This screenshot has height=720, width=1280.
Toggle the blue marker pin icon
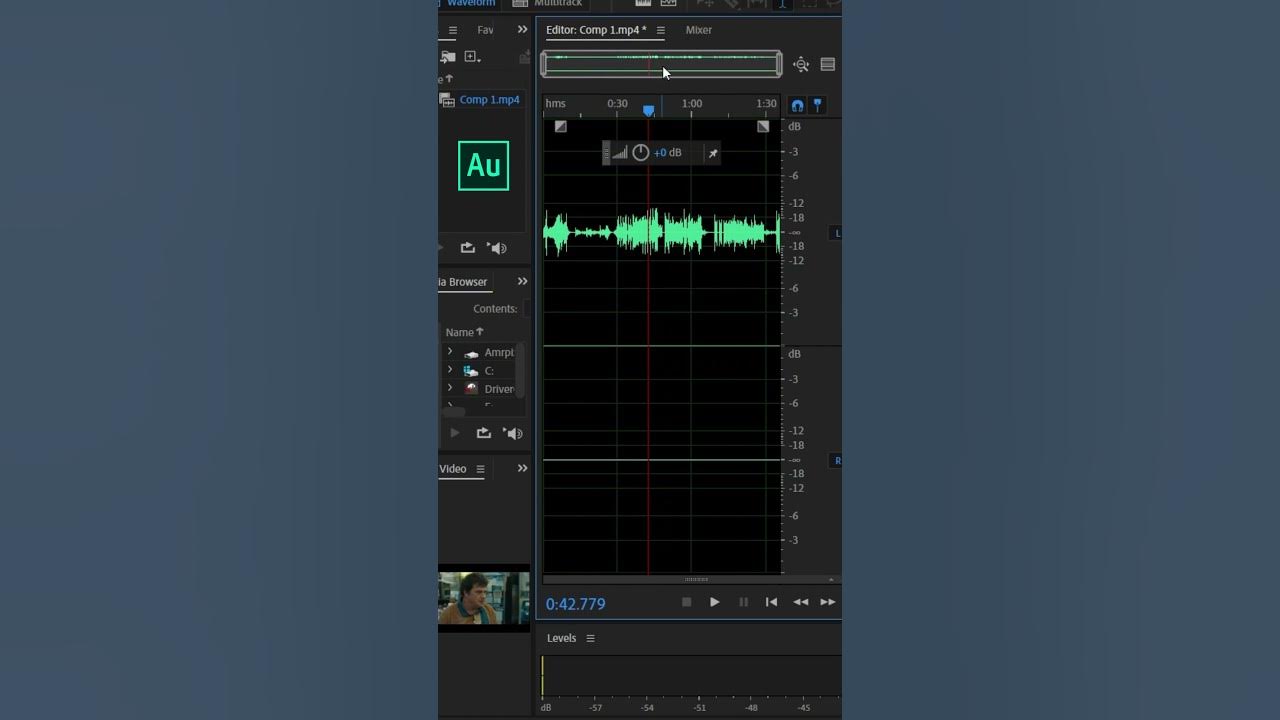(817, 104)
